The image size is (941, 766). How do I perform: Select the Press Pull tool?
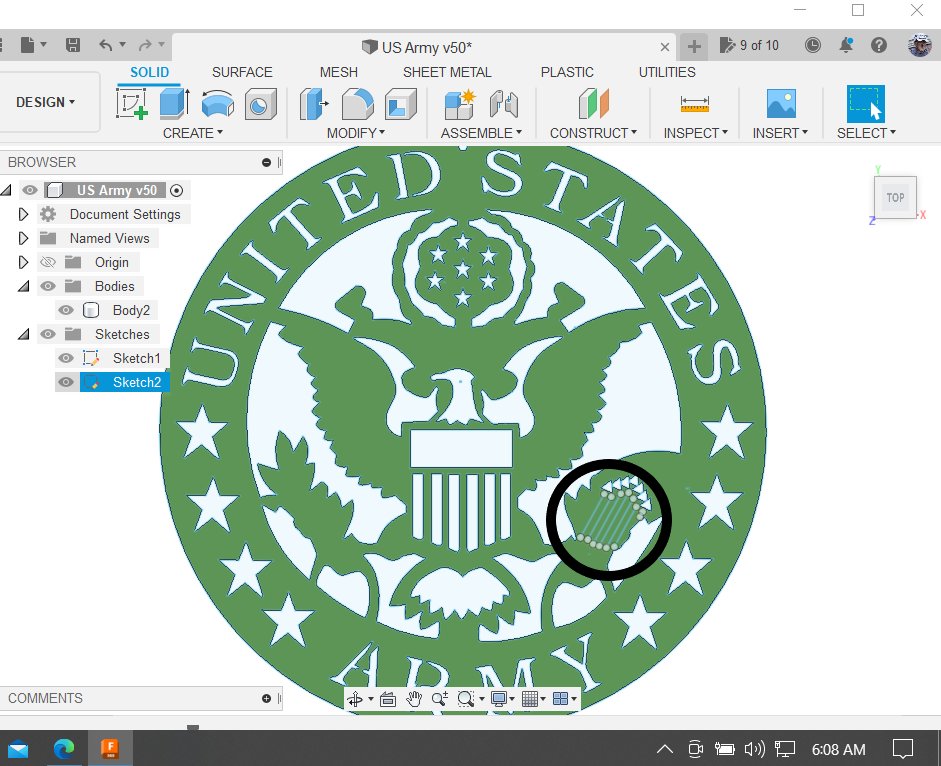coord(314,103)
